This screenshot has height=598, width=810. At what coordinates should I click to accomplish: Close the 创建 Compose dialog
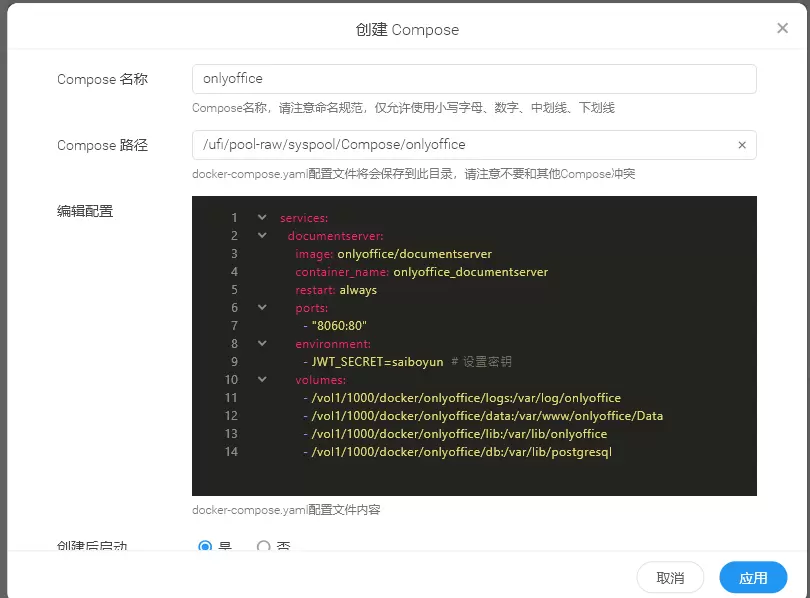(782, 28)
